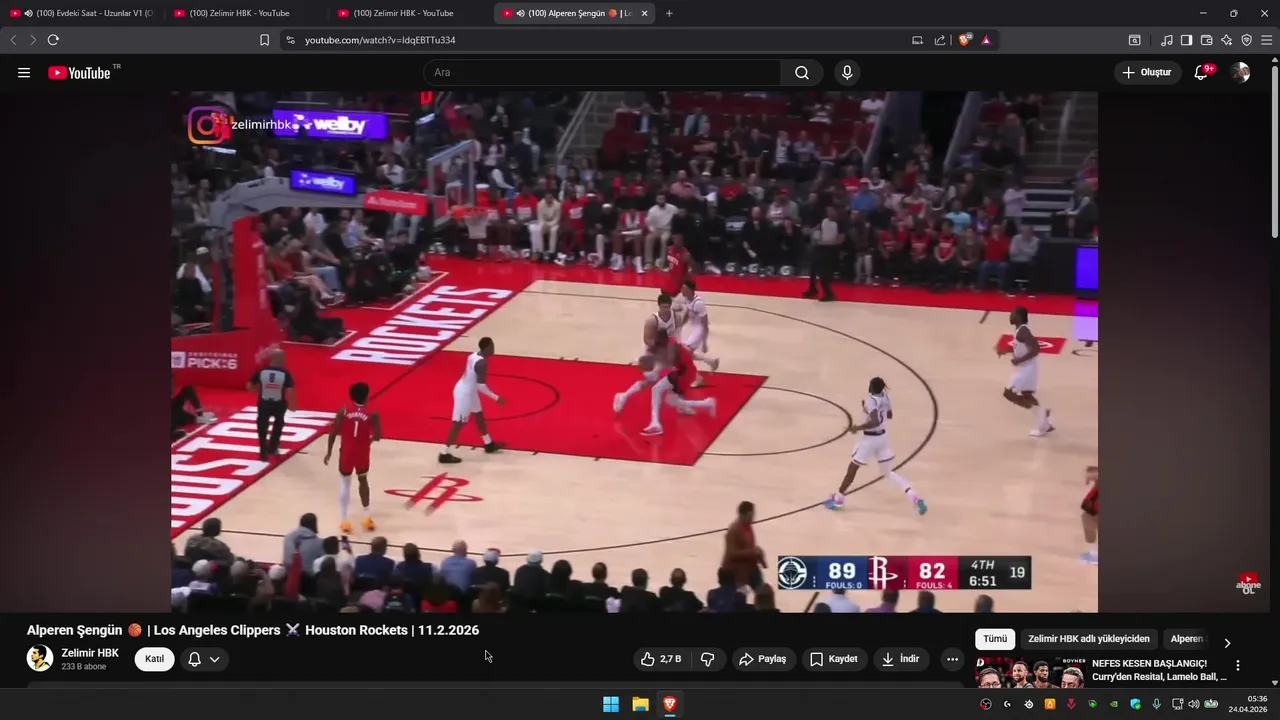Show more filter chips with arrow
Screen dimensions: 1280x720
tap(1227, 642)
